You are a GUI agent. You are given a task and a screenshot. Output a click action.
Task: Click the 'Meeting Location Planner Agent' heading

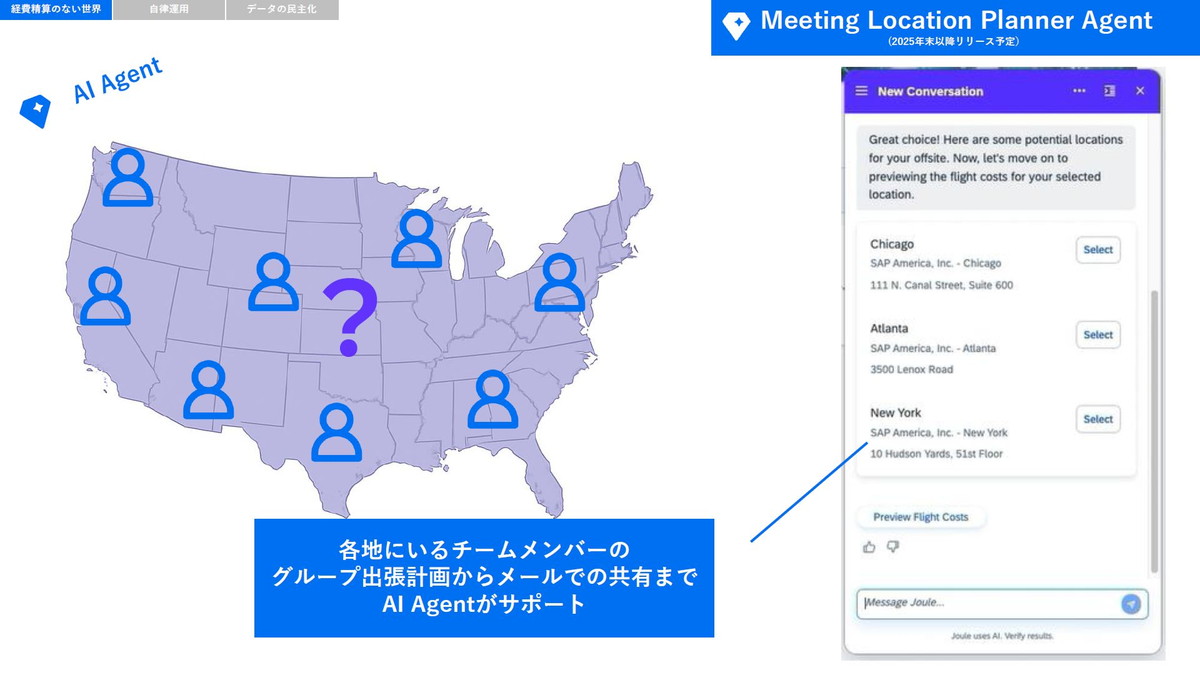coord(956,20)
